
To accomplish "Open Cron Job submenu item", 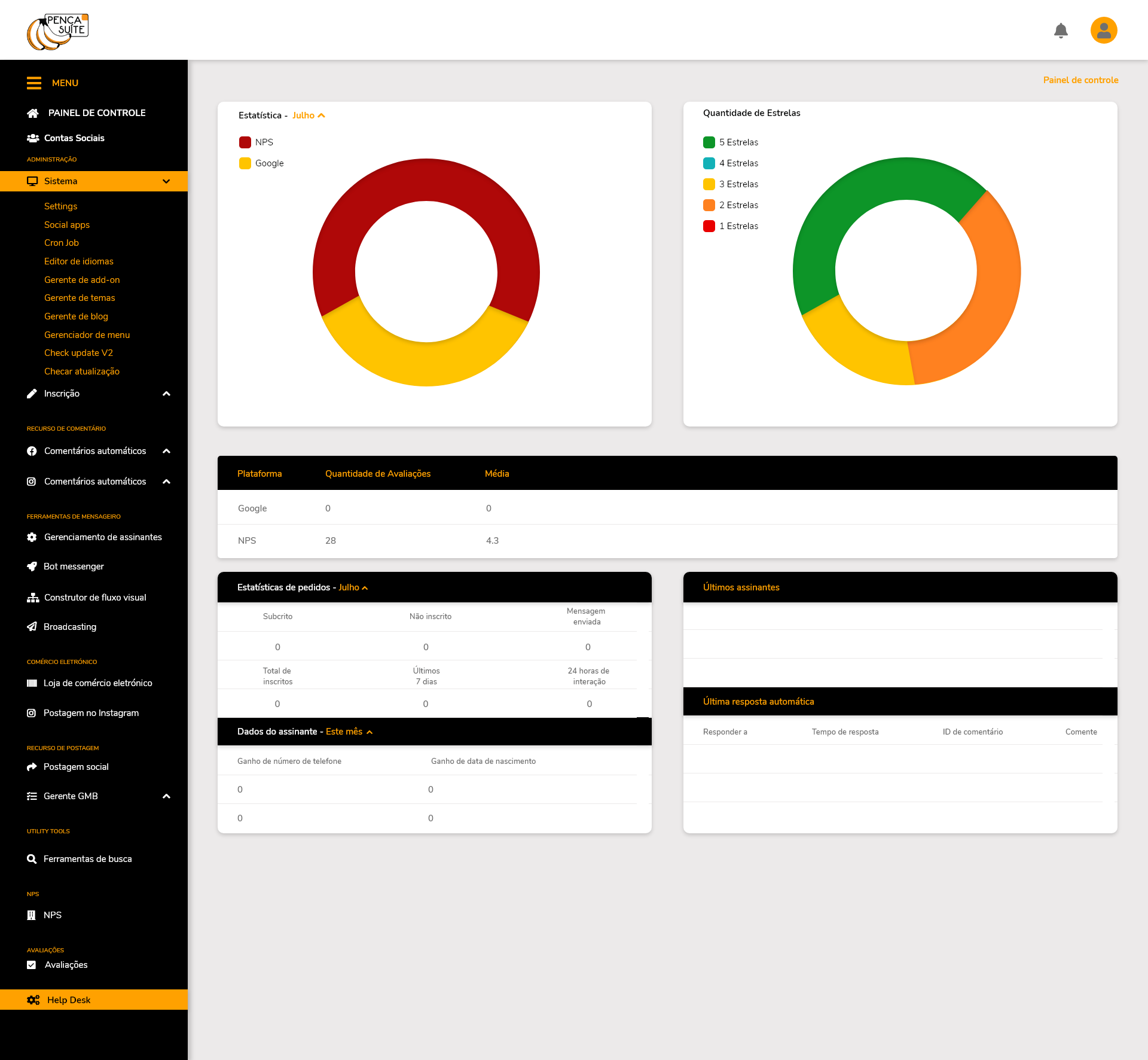I will click(x=62, y=243).
